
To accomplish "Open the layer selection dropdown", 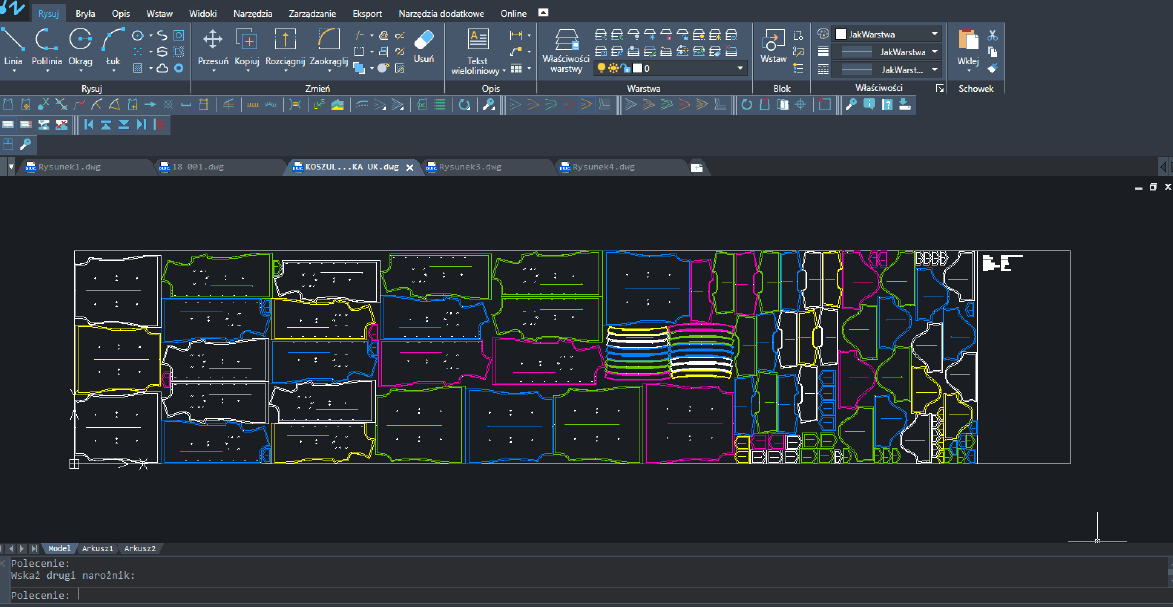I will pyautogui.click(x=741, y=68).
